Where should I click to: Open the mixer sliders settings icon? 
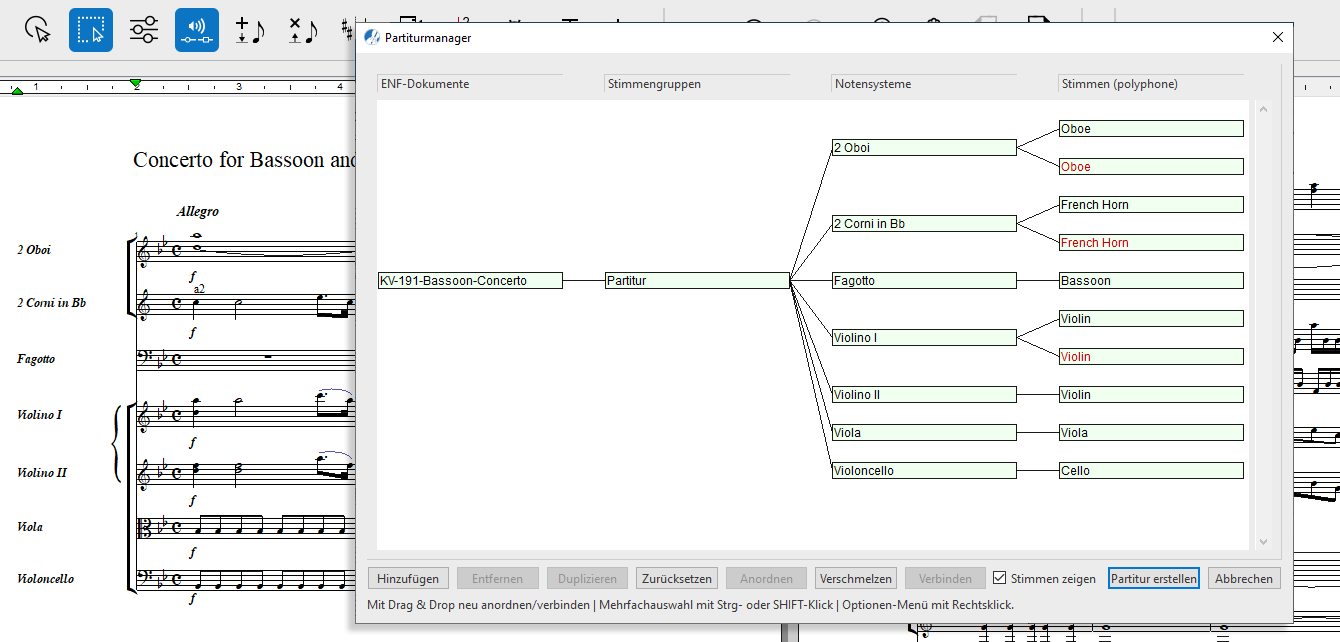point(144,30)
